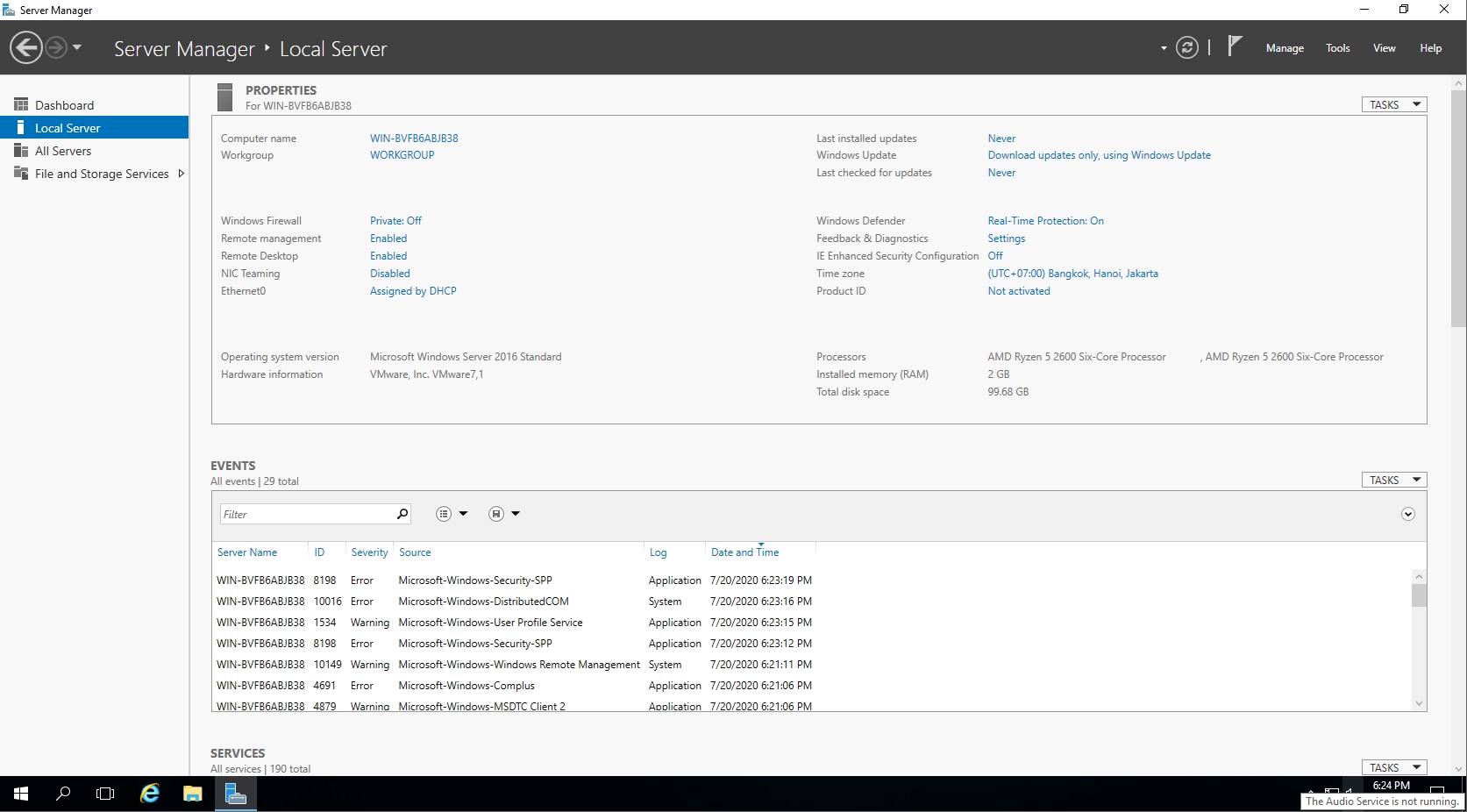Click Ethernet0 Assigned by DHCP link
Viewport: 1467px width, 812px height.
(413, 291)
